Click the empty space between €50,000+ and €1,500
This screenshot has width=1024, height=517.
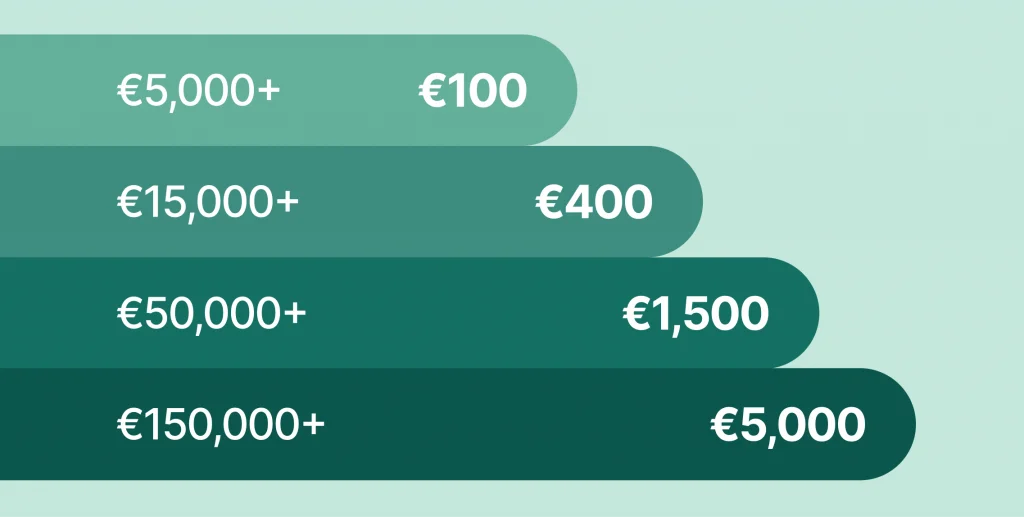click(x=462, y=314)
